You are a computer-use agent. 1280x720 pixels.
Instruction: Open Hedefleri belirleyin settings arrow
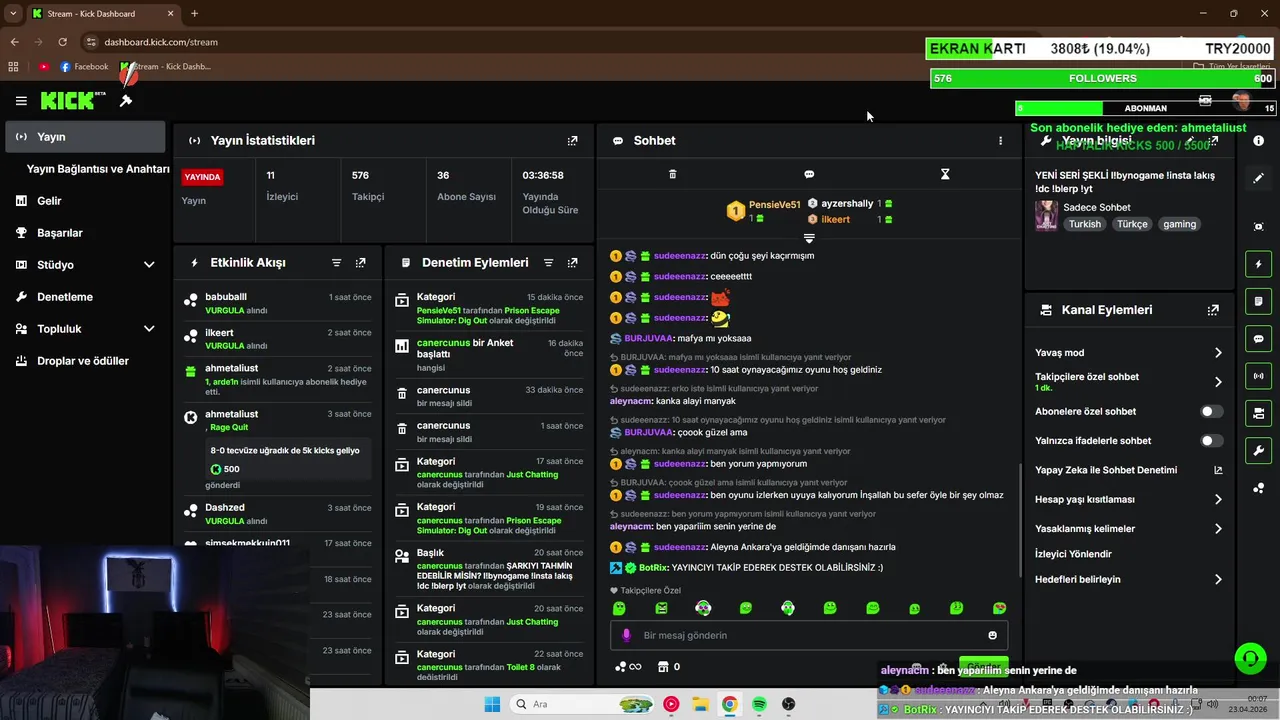pos(1218,580)
